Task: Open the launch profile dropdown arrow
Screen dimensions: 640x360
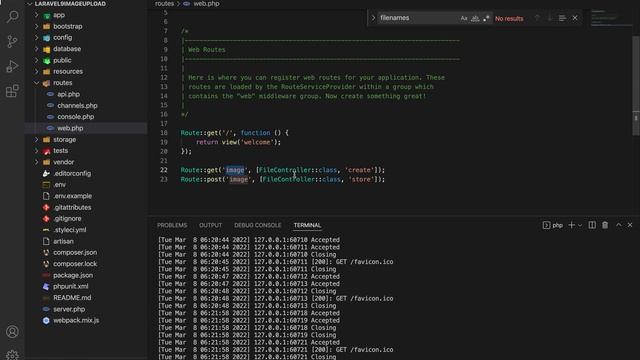Action: 580,225
